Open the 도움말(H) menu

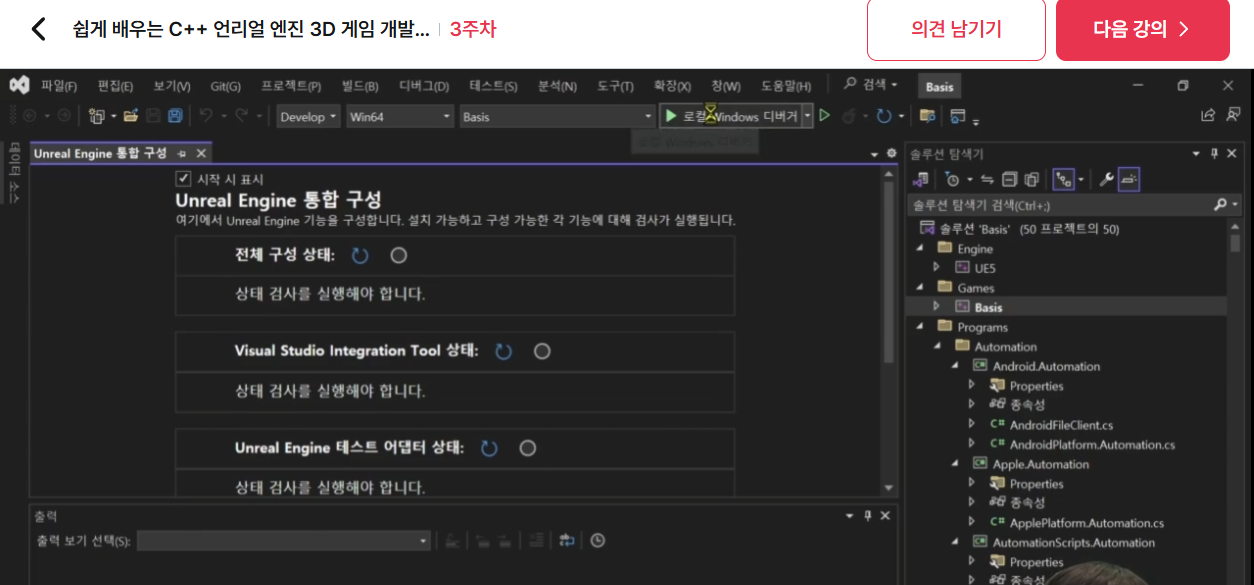(786, 86)
